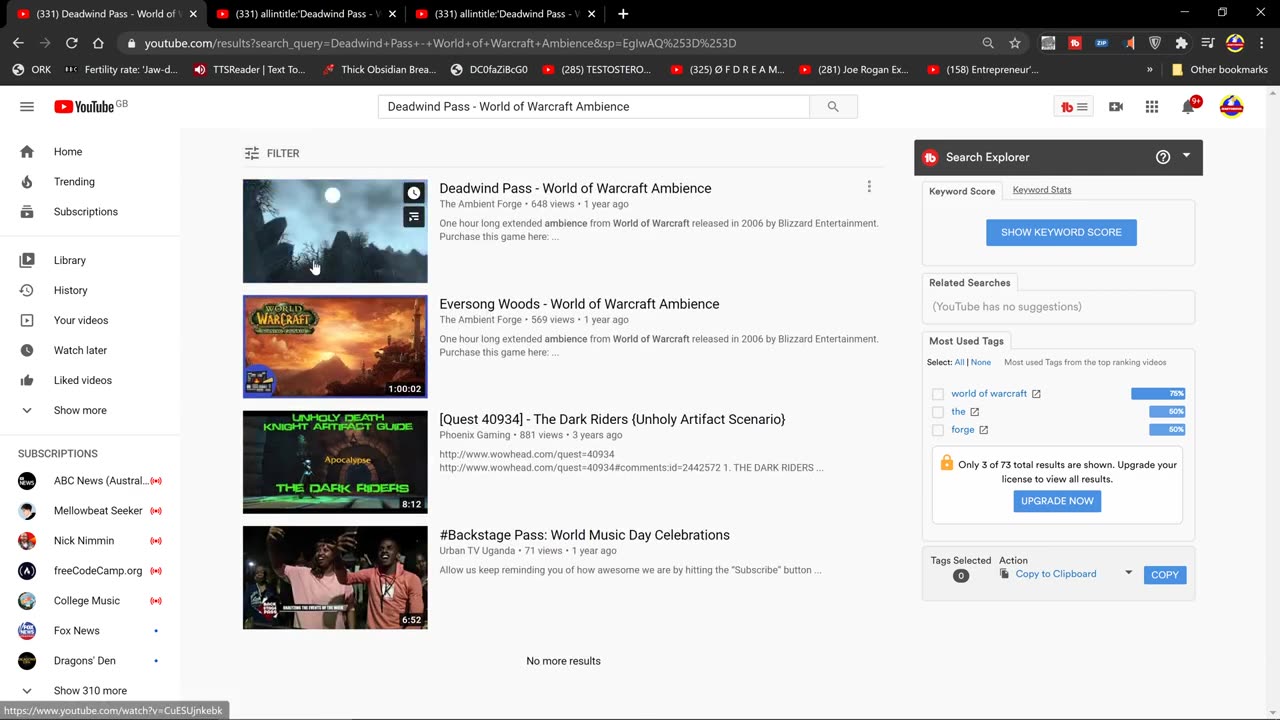Tick the 'world of warcraft' tag checkbox
The width and height of the screenshot is (1280, 720).
click(937, 394)
